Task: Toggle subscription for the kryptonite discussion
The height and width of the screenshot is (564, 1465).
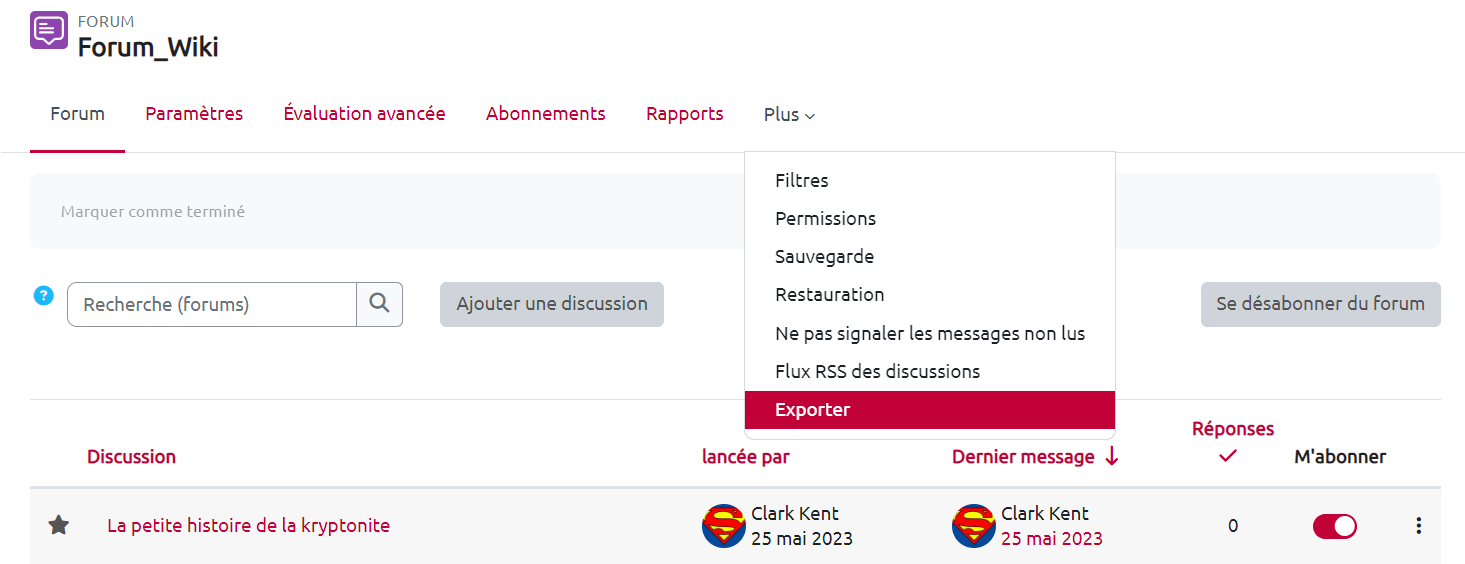Action: [1334, 526]
